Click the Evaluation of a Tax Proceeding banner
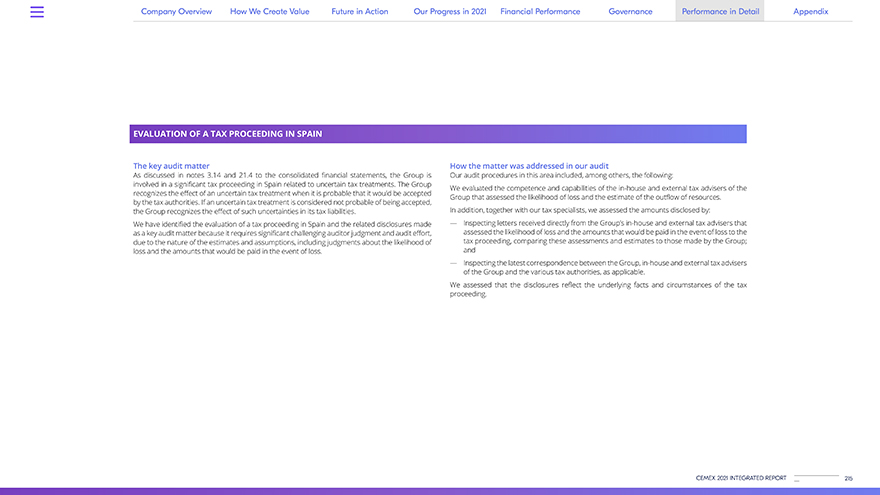 click(438, 134)
